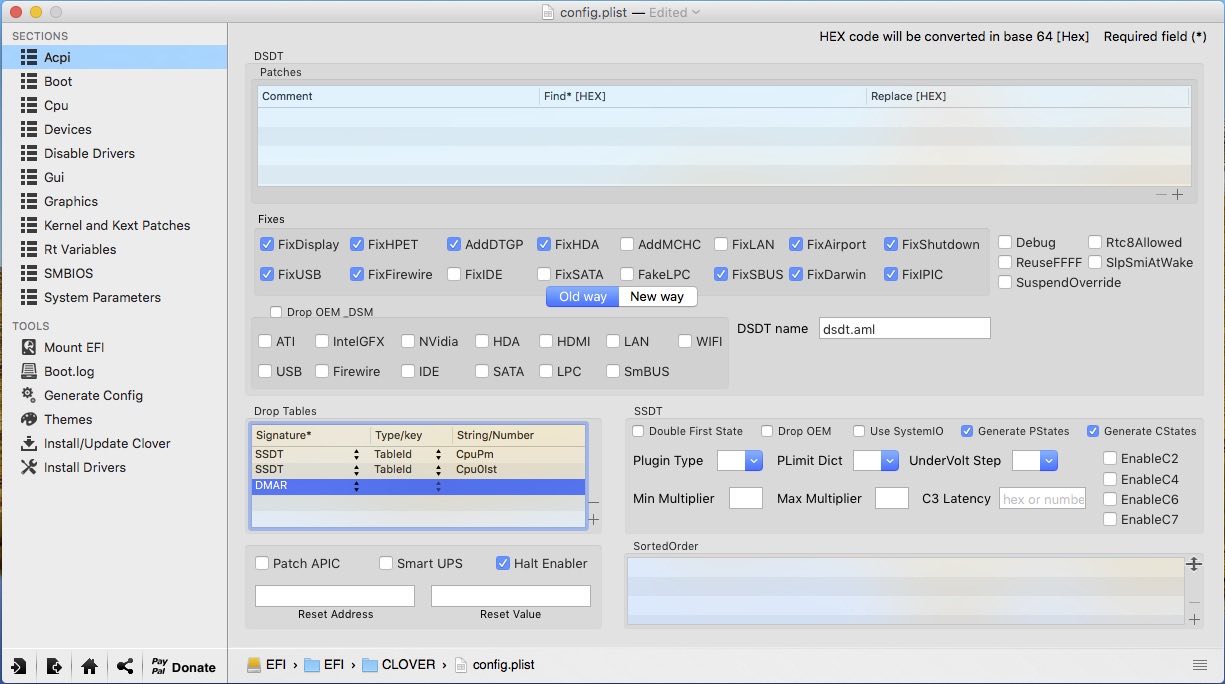
Task: Open the UnderVolt Step dropdown
Action: pyautogui.click(x=1035, y=461)
